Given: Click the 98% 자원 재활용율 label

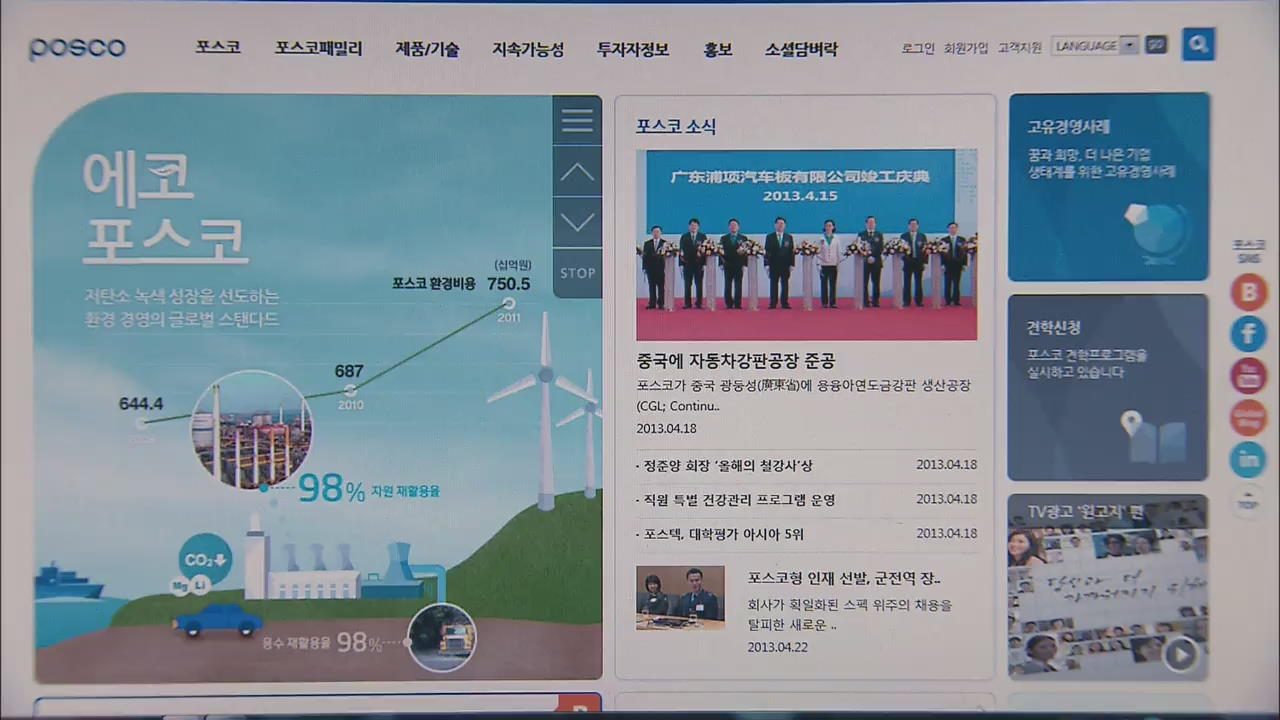Looking at the screenshot, I should [x=368, y=490].
